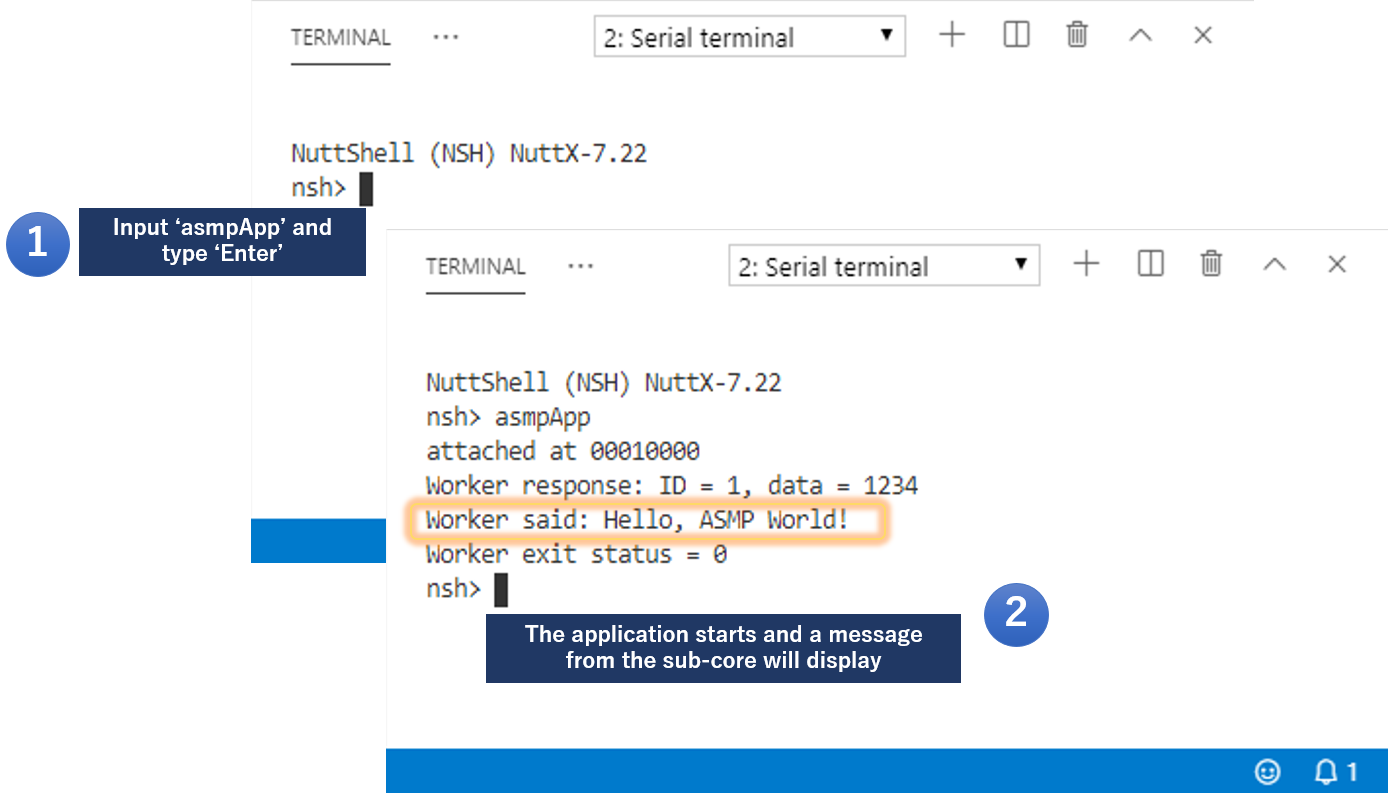
Task: Open the feedback smiley in the status bar
Action: point(1267,772)
